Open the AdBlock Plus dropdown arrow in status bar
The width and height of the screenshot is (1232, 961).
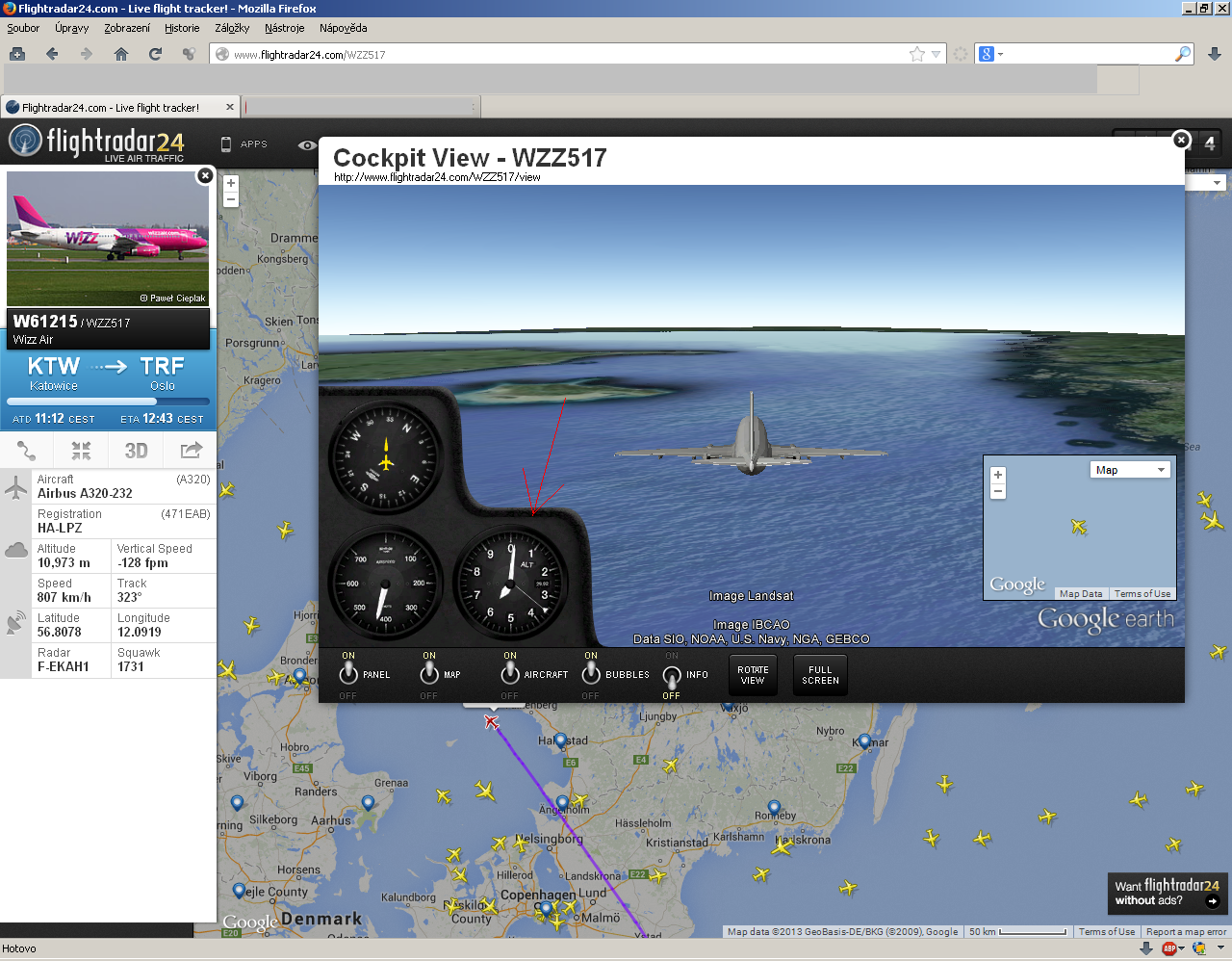coord(1182,948)
